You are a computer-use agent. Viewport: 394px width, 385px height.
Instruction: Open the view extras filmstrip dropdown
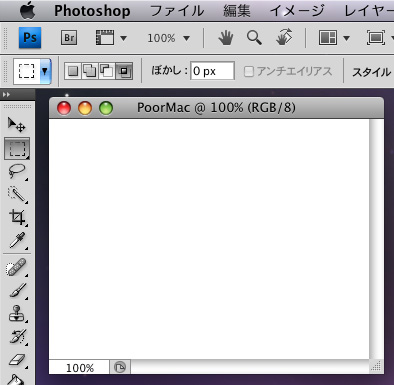coord(111,38)
